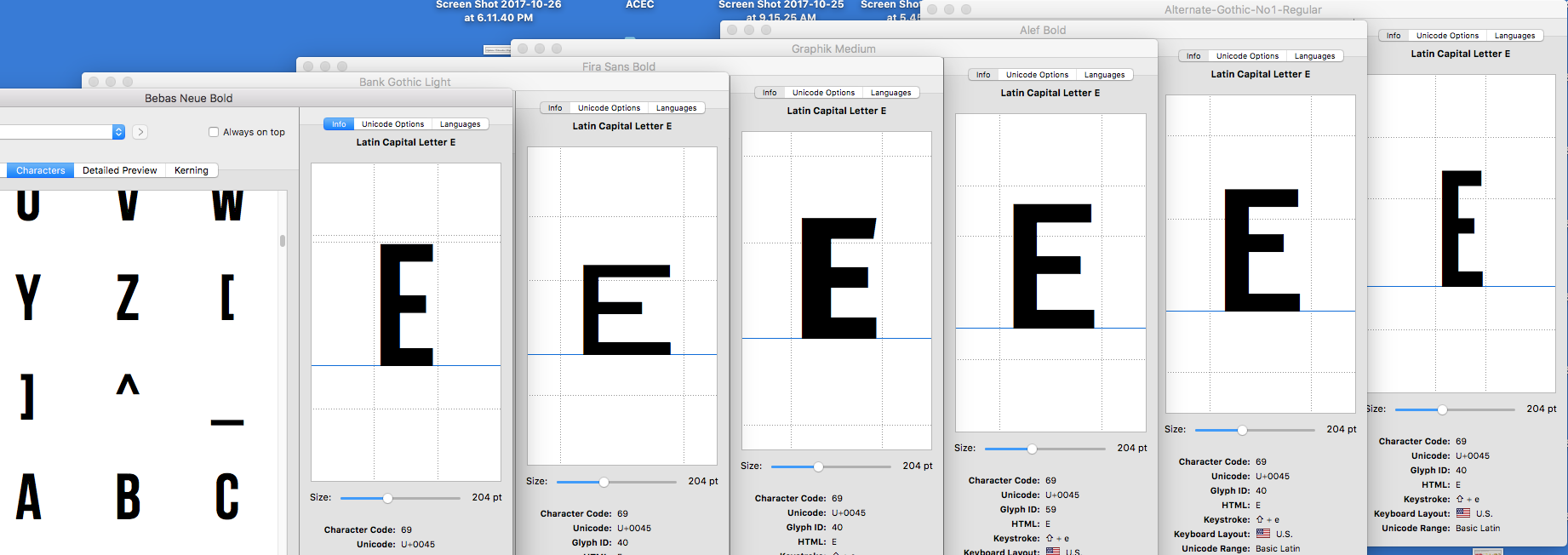
Task: Select the Characters tab in Bebas Neue Bold
Action: (40, 170)
